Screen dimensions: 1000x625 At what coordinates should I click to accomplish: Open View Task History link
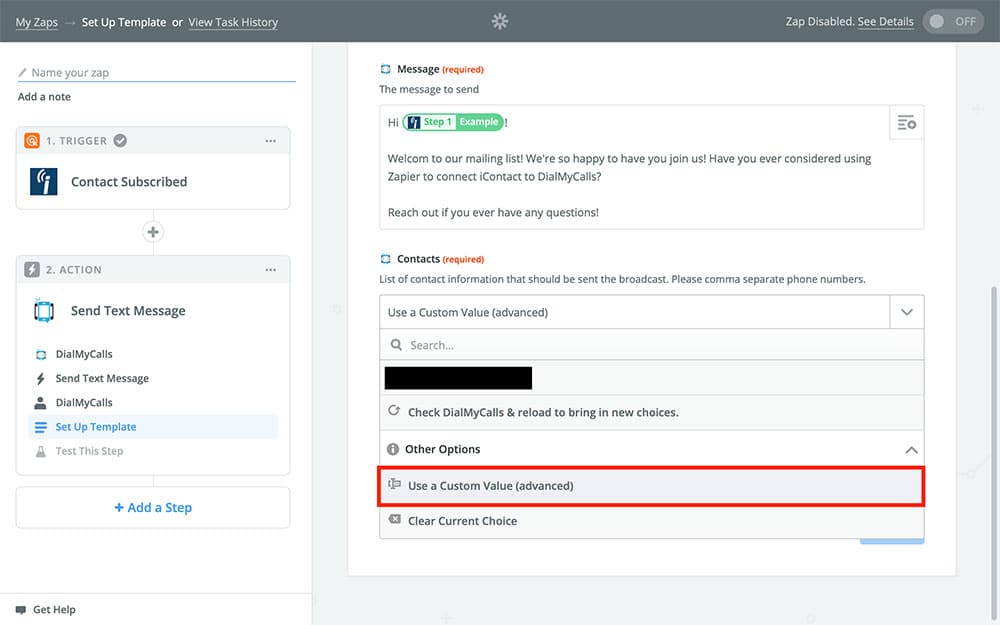tap(233, 22)
